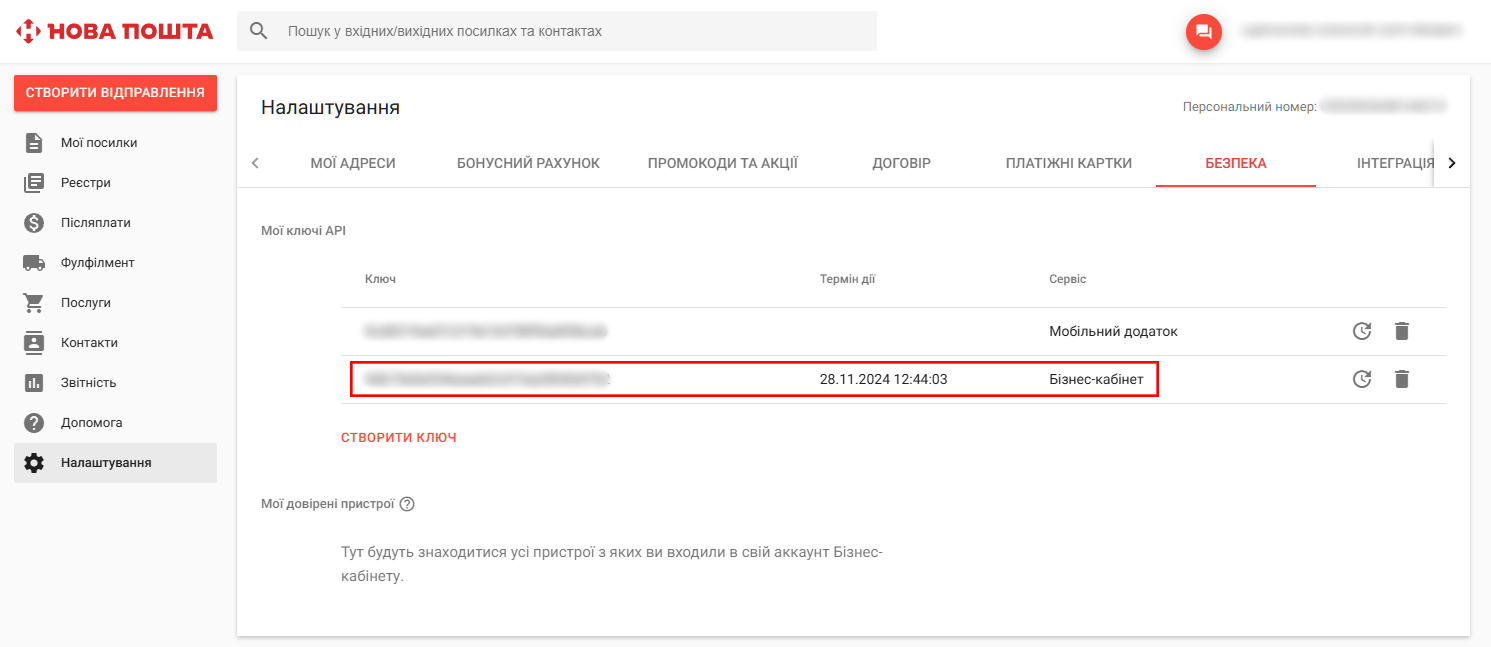Image resolution: width=1491 pixels, height=647 pixels.
Task: Click the Ключ column header
Action: (380, 279)
